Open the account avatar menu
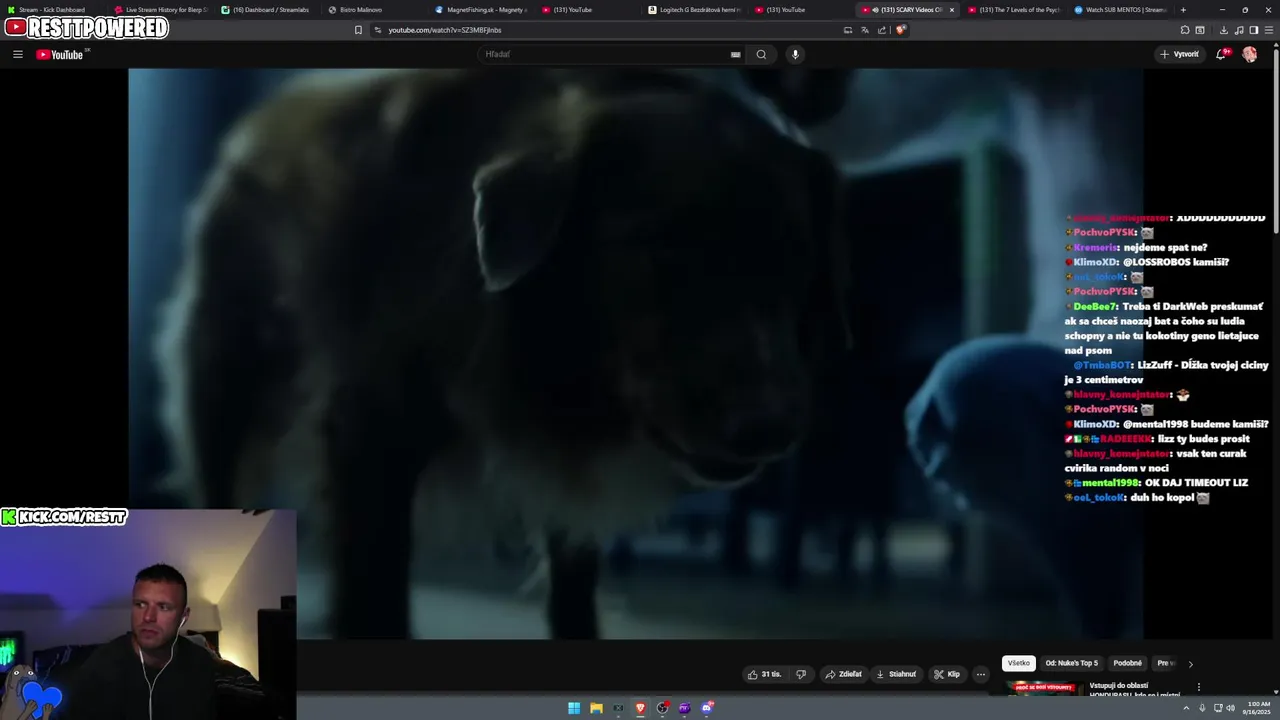 pos(1250,54)
